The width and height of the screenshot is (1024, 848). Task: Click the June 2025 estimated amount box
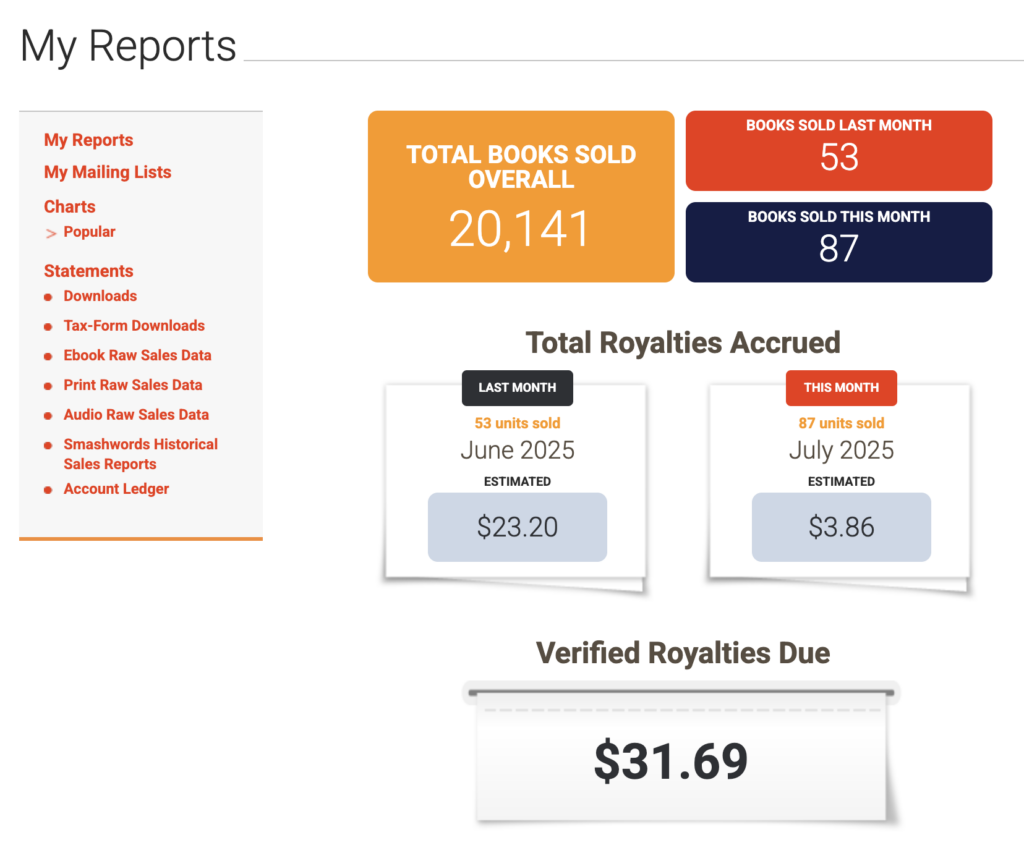click(517, 527)
